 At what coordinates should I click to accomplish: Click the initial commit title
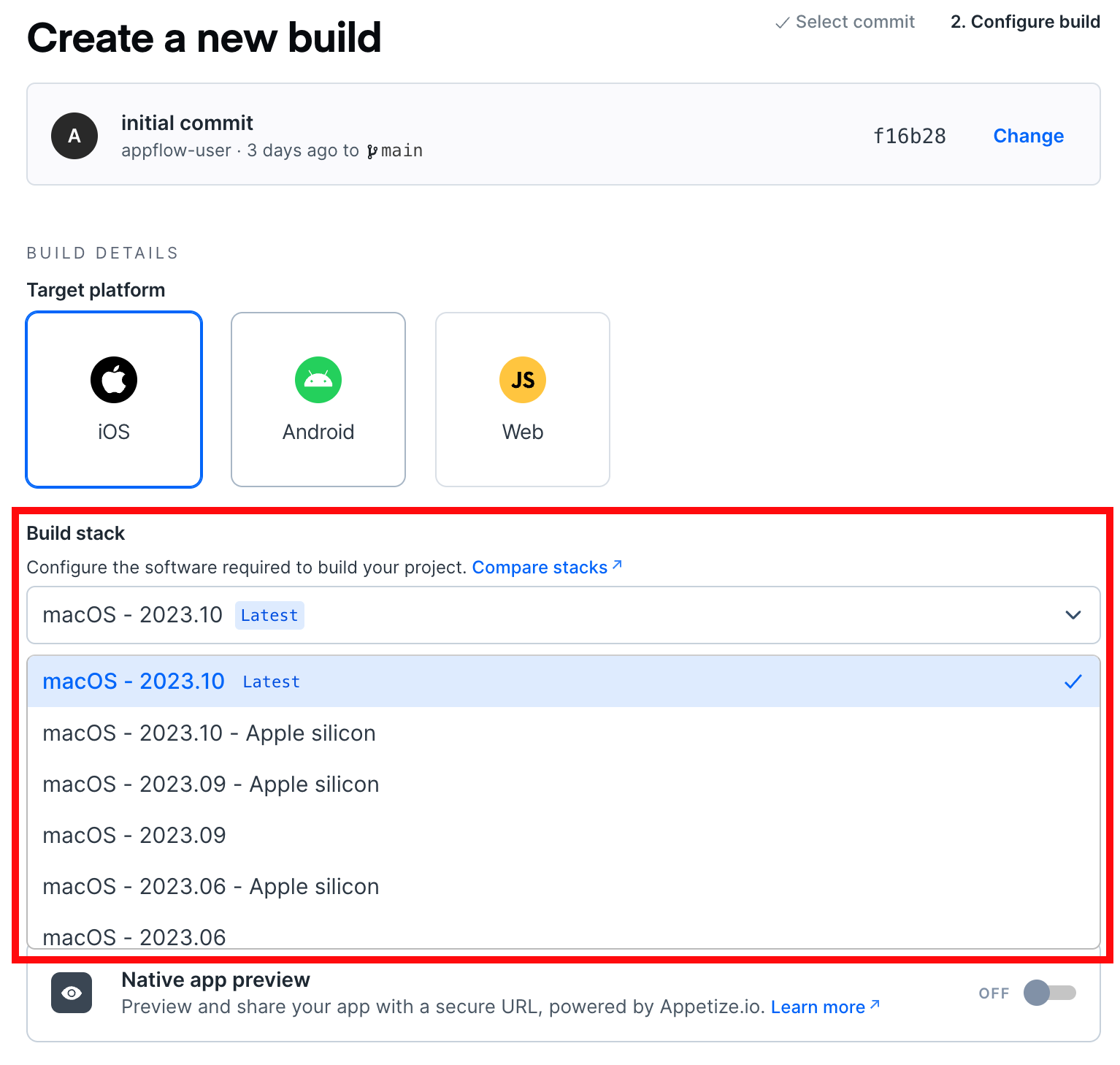(187, 123)
